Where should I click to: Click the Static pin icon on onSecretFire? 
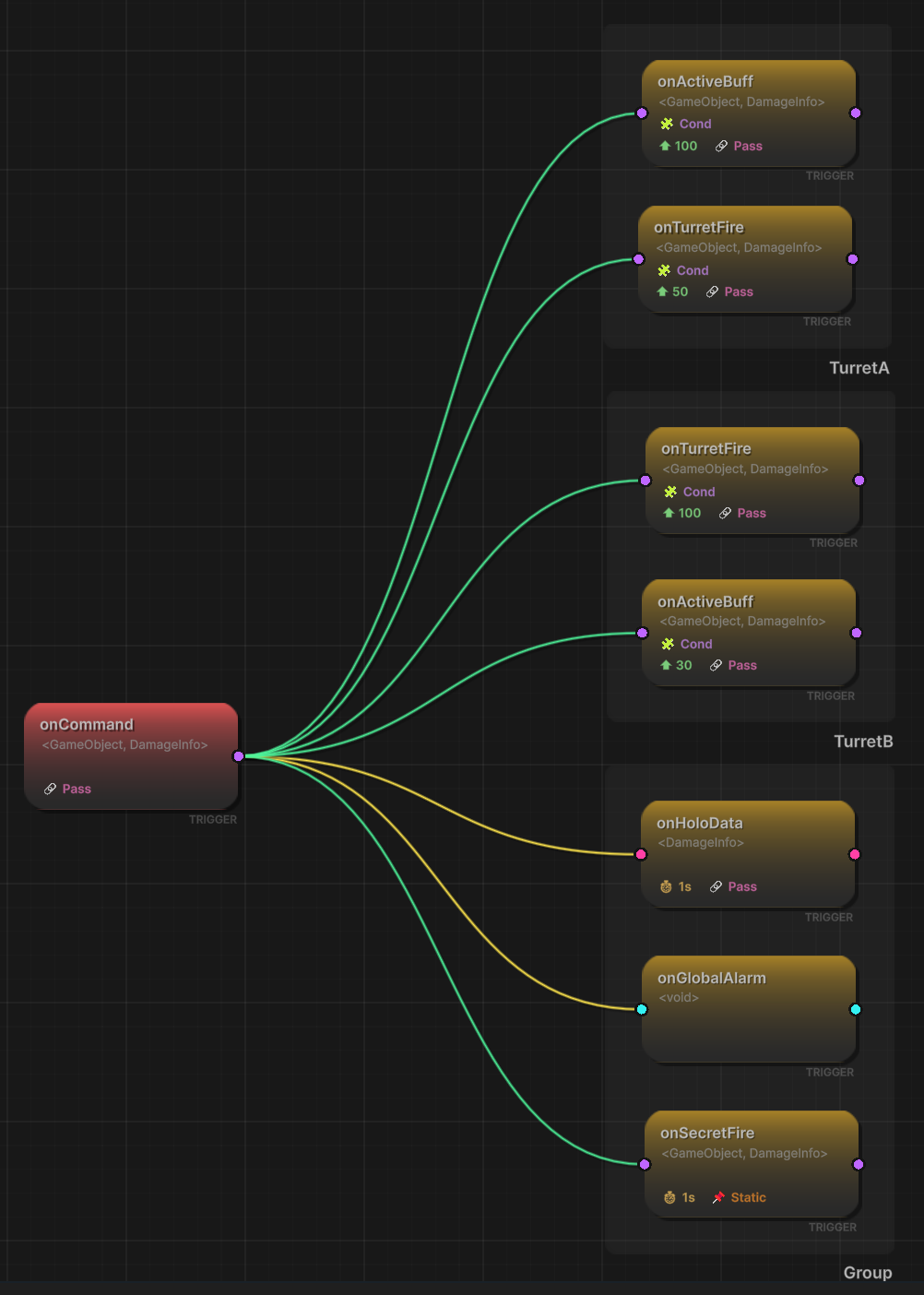tap(719, 1197)
